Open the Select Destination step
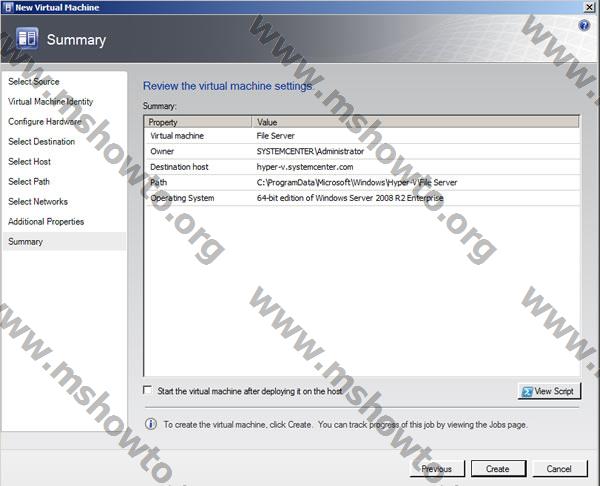 [41, 142]
